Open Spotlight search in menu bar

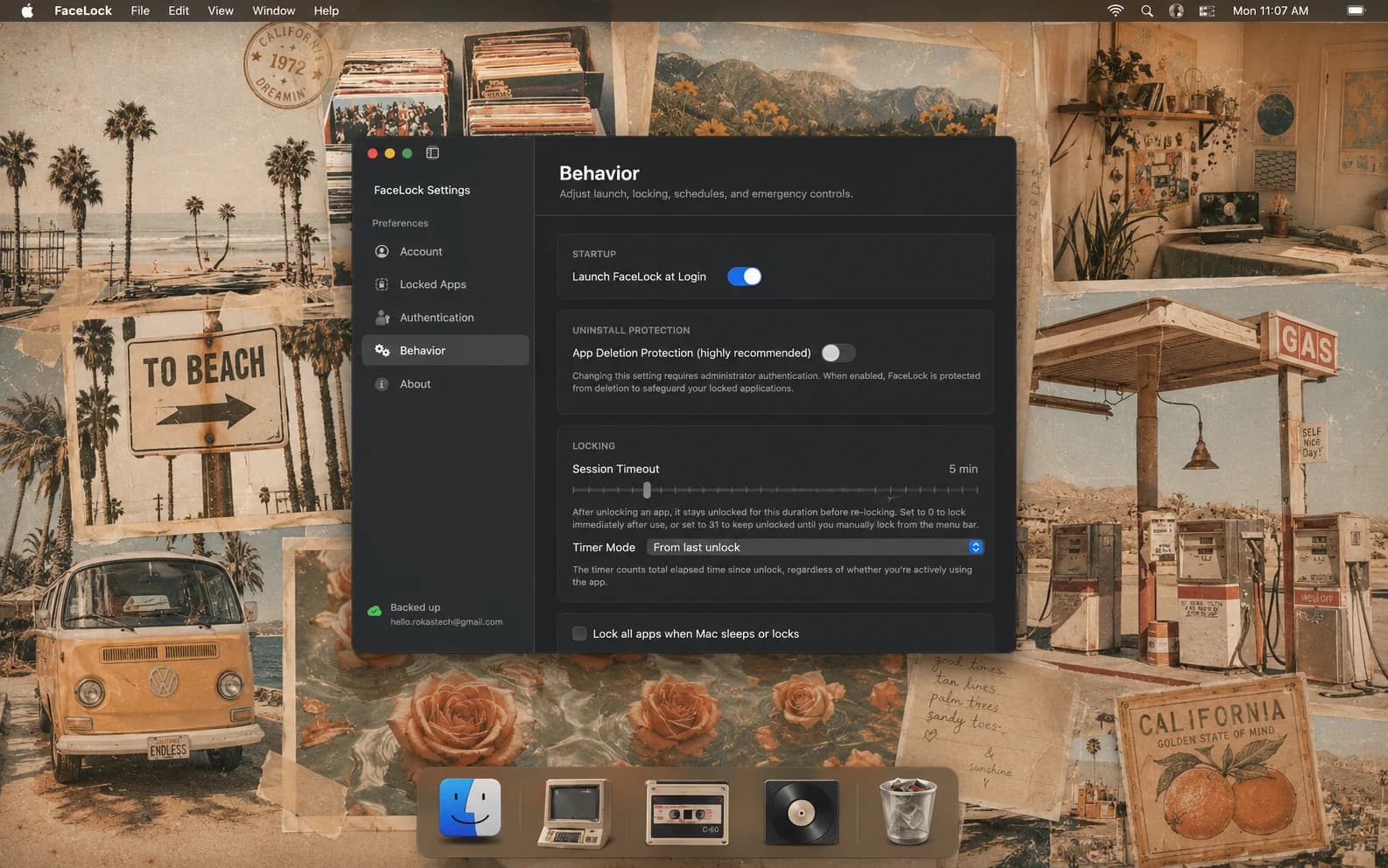tap(1146, 10)
